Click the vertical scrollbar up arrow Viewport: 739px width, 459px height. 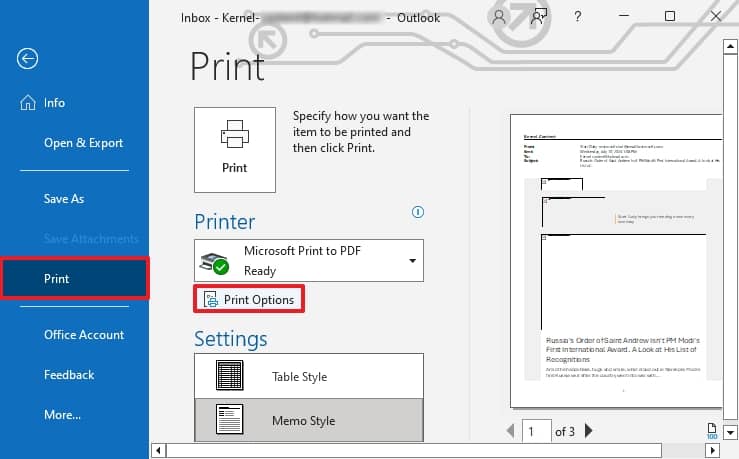730,46
